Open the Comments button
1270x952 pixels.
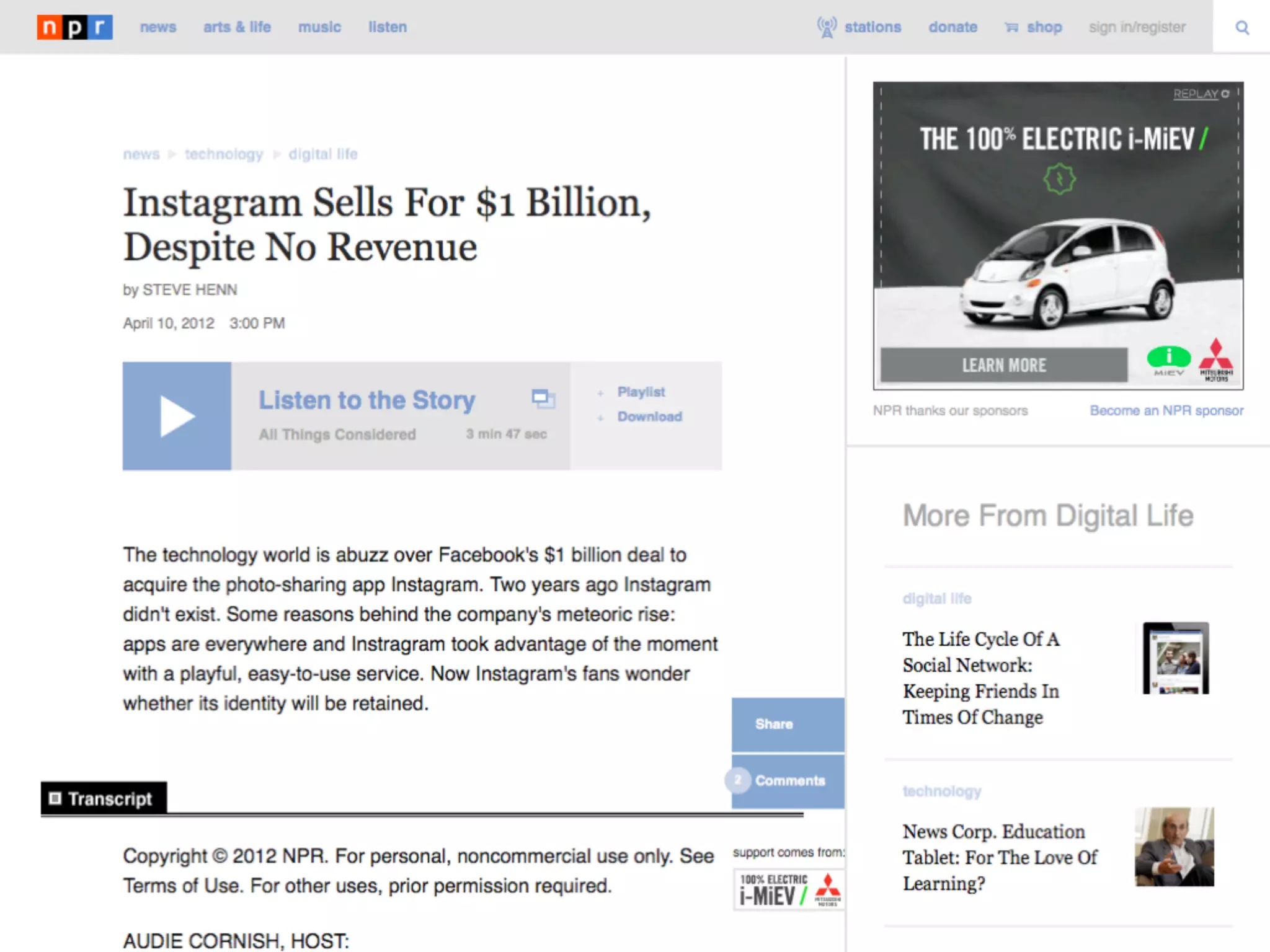(x=789, y=780)
